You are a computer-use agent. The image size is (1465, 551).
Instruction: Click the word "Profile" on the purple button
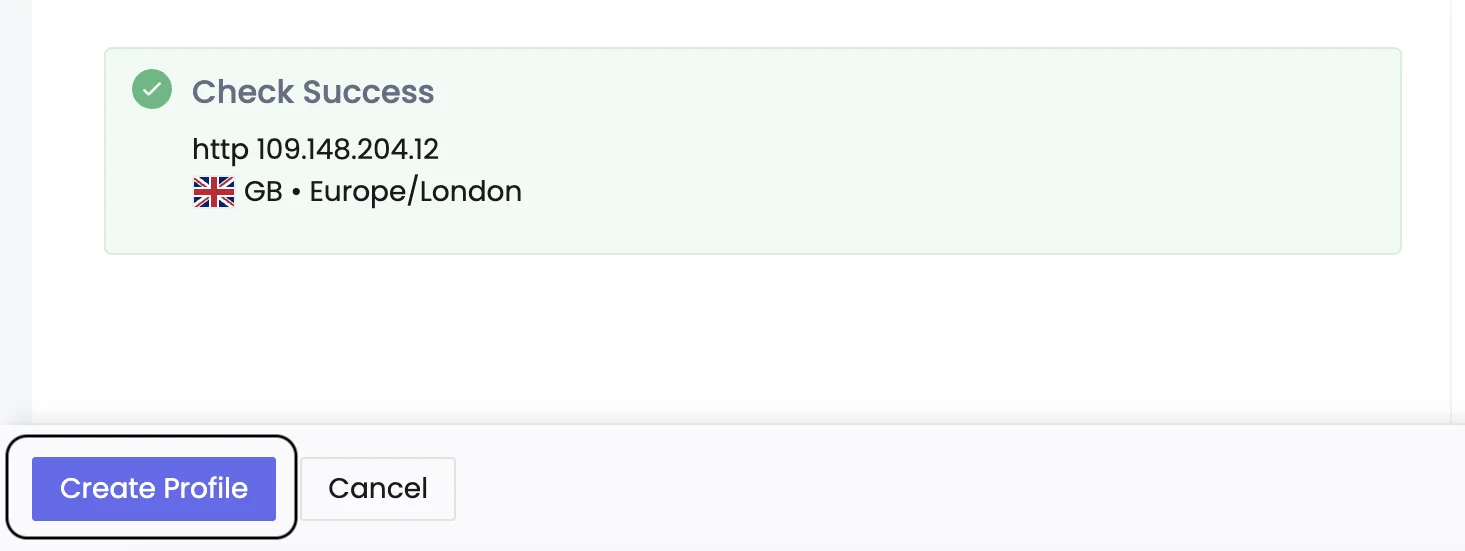[206, 489]
